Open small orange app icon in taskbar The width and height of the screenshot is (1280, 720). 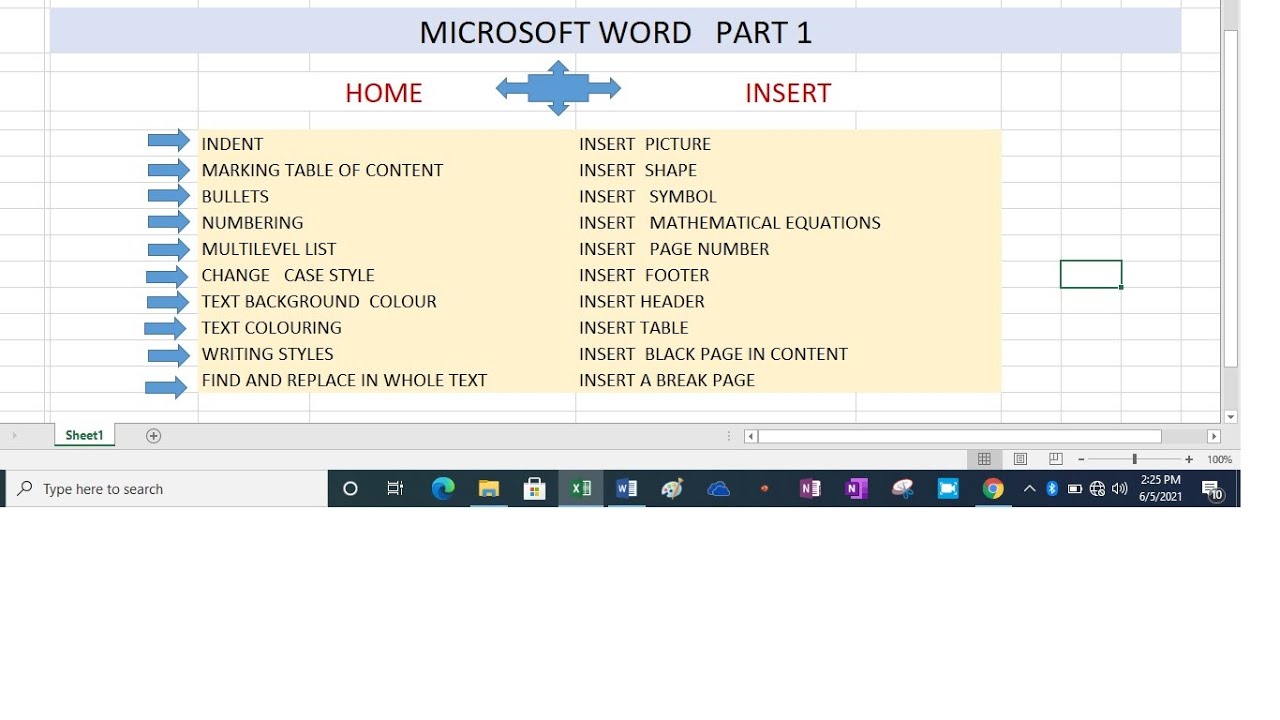tap(765, 489)
